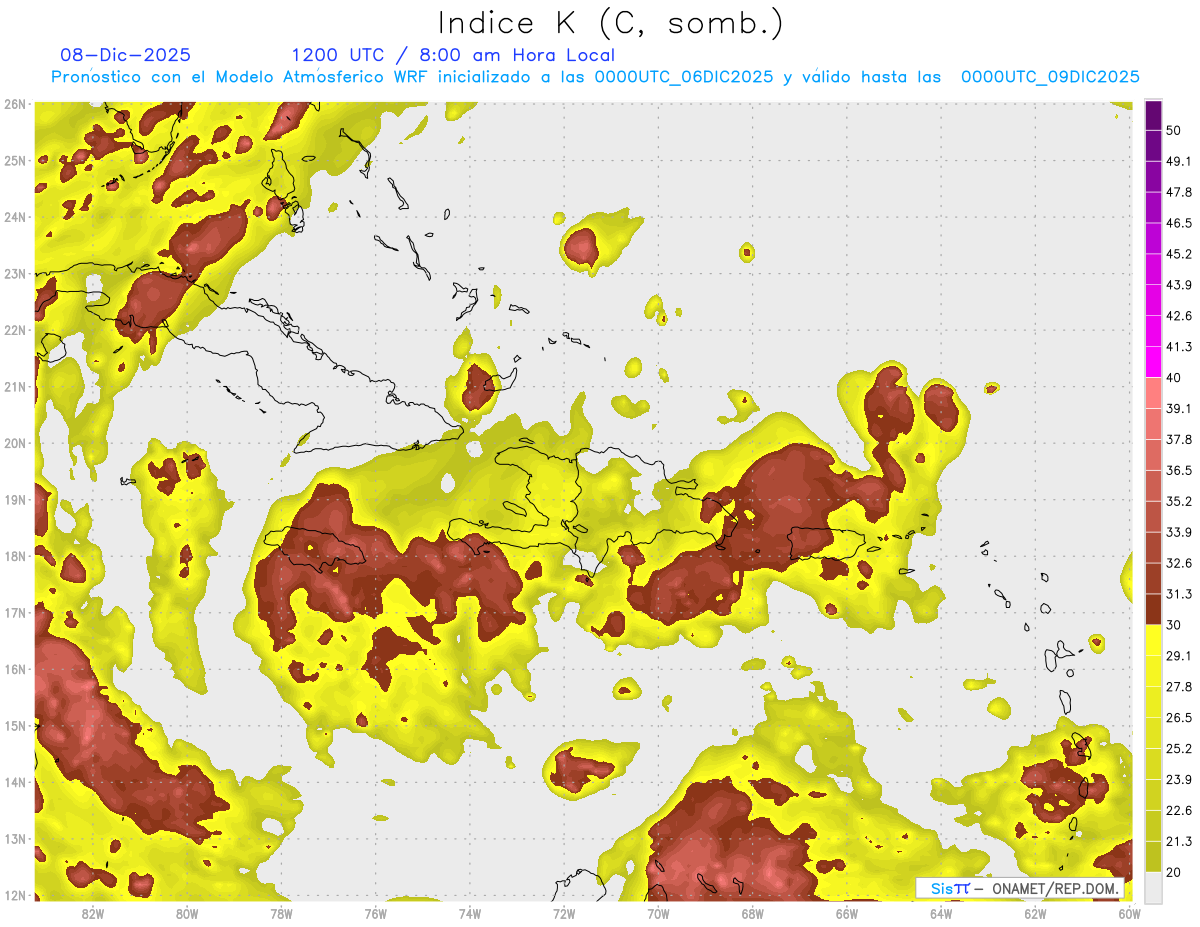Click the SisPI ONAMET/REP.DOM. credit label
1200x927 pixels.
pos(1019,888)
